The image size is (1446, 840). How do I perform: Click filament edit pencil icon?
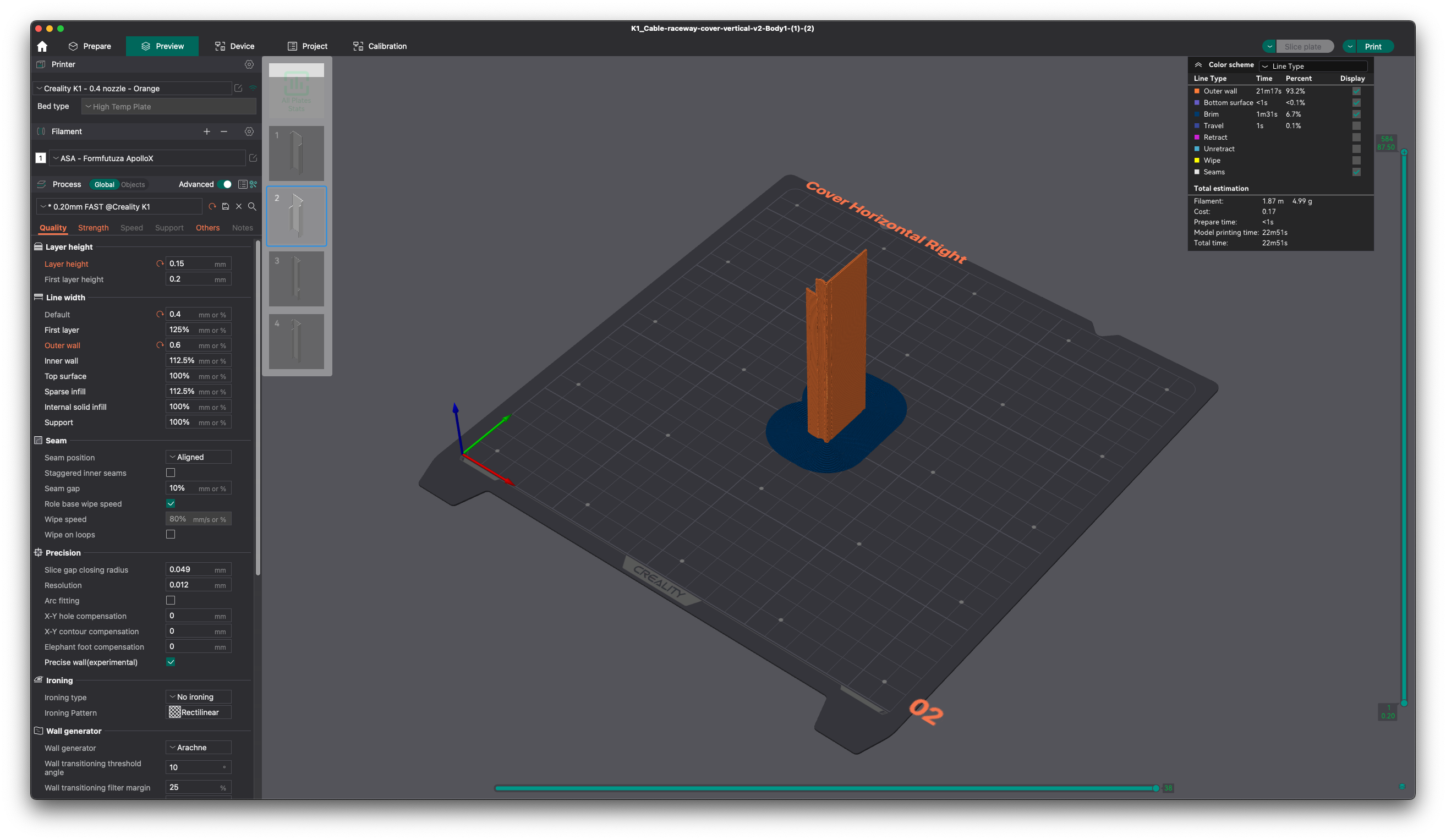click(252, 158)
